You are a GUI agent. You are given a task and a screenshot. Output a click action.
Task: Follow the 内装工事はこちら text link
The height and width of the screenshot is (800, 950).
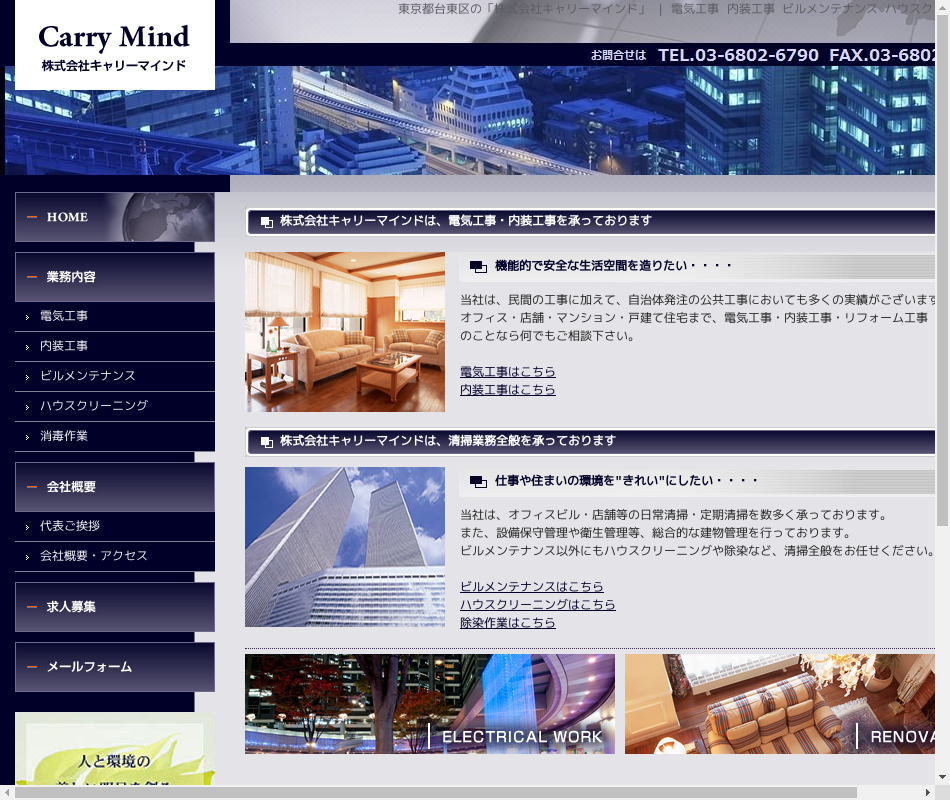tap(507, 390)
